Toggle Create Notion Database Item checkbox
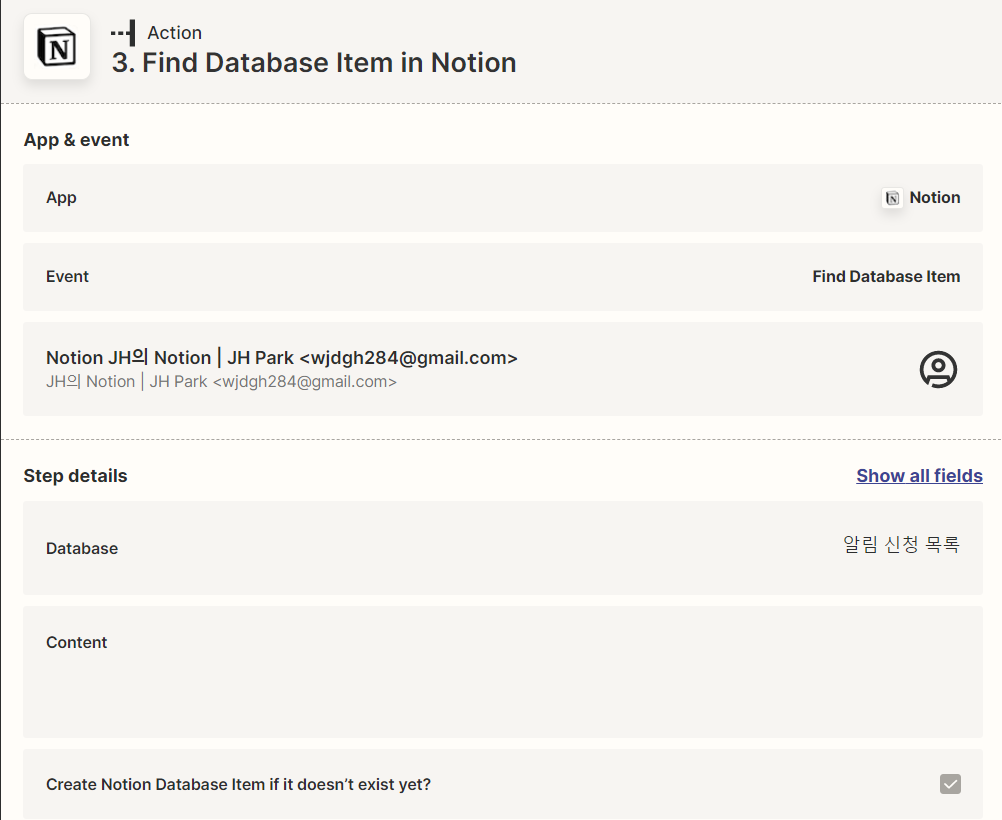This screenshot has height=820, width=1002. tap(950, 784)
